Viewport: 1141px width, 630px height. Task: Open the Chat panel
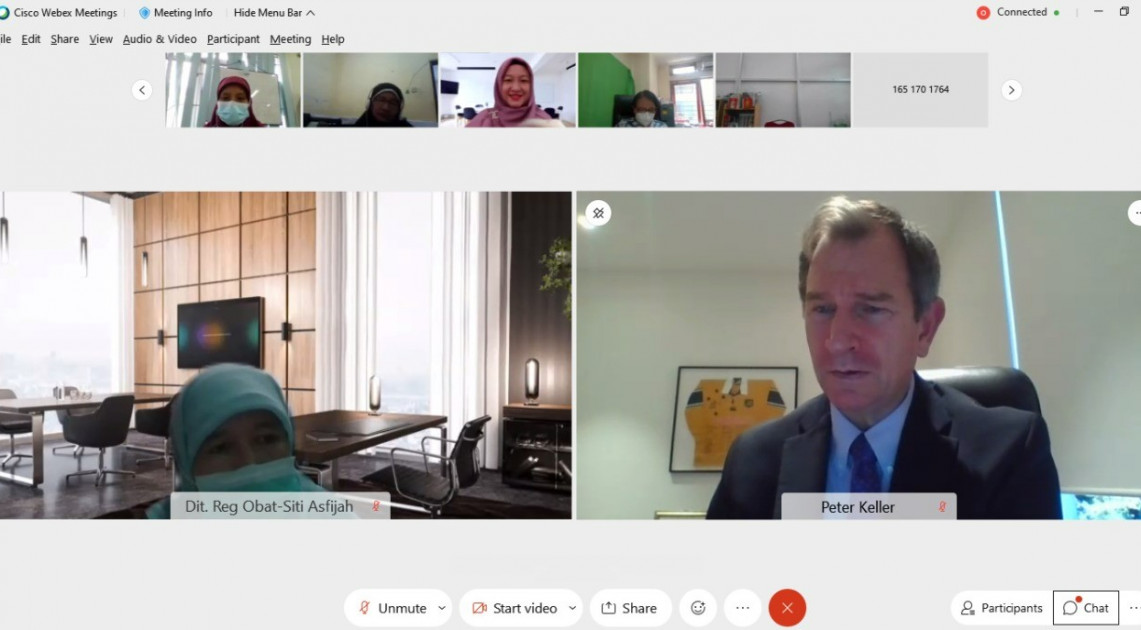point(1086,608)
